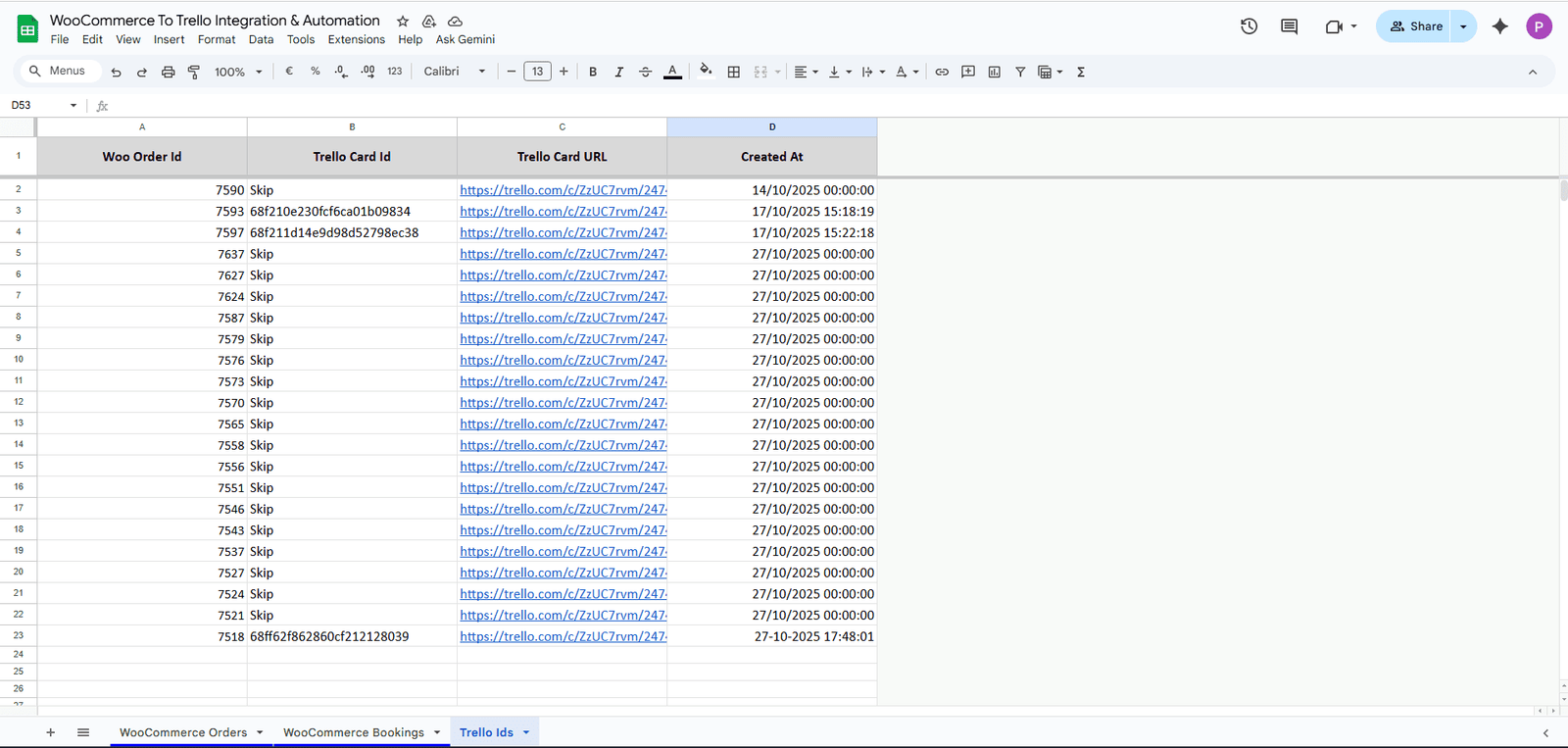This screenshot has width=1568, height=748.
Task: Insert chart icon in toolbar
Action: click(x=995, y=72)
